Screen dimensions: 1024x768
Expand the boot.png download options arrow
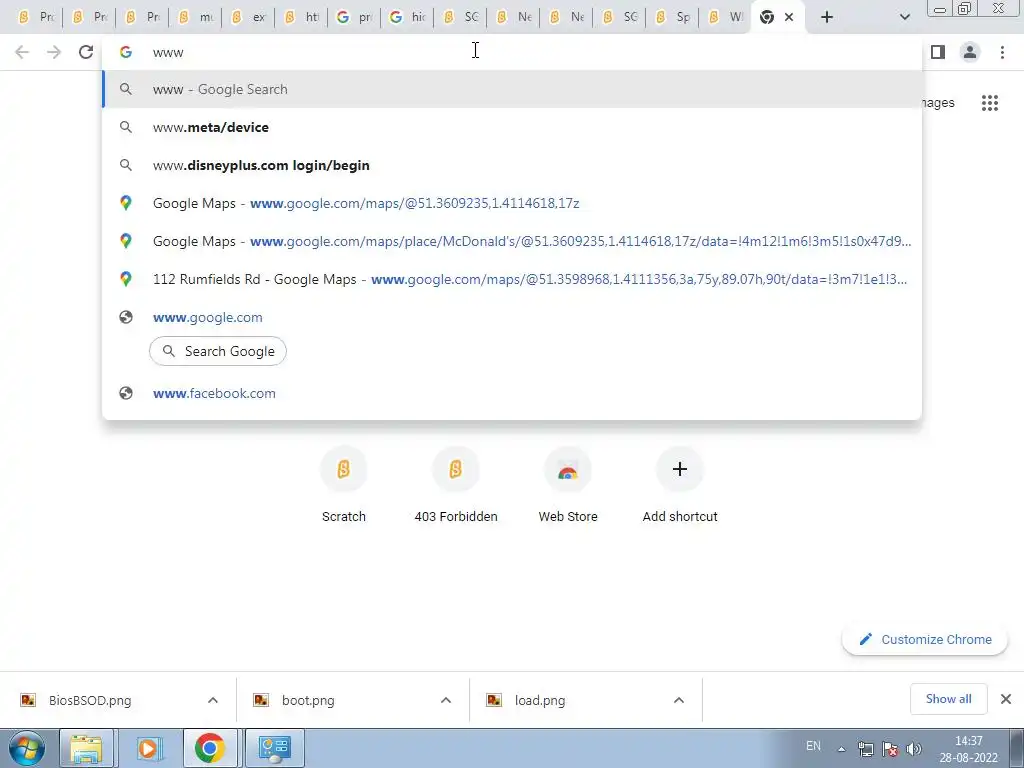tap(446, 700)
